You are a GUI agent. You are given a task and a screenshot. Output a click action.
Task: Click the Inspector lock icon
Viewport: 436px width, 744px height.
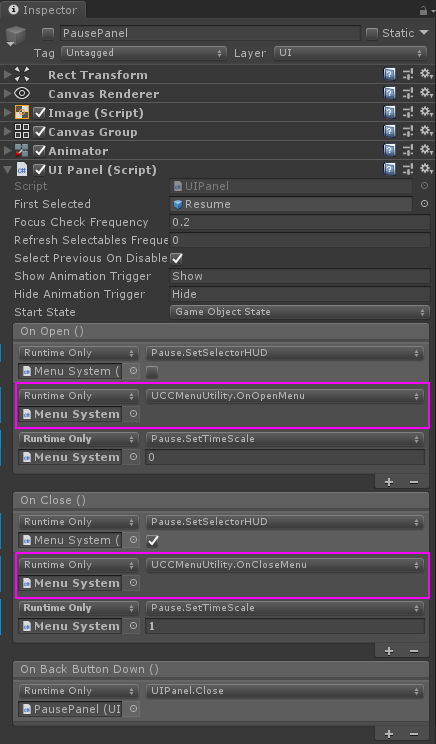tap(423, 10)
